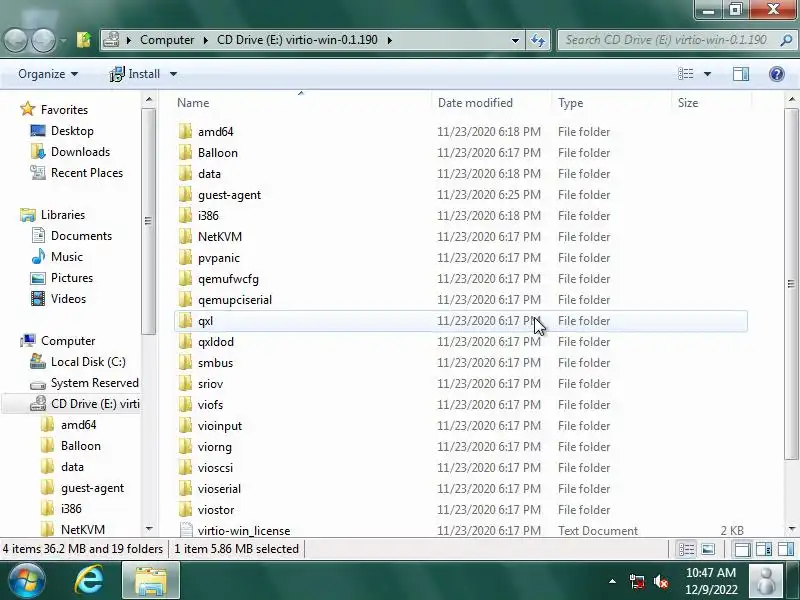Select the NetKVM folder in the file list
This screenshot has height=600, width=800.
point(461,237)
